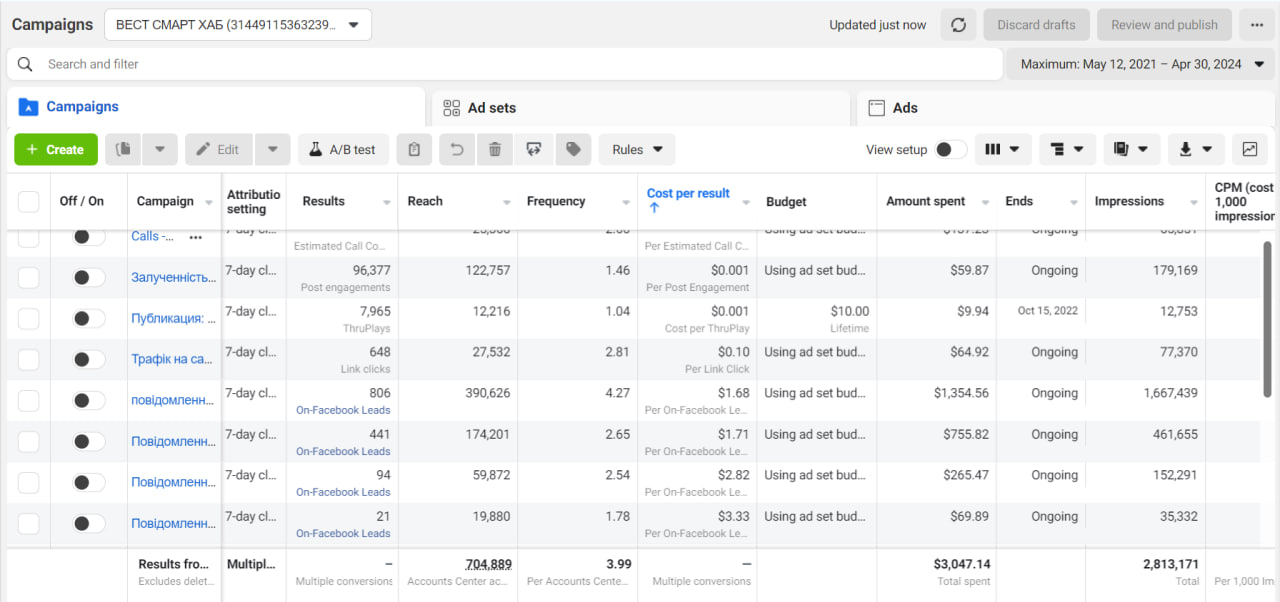Check the select-all campaigns checkbox
Viewport: 1280px width, 602px height.
(29, 201)
